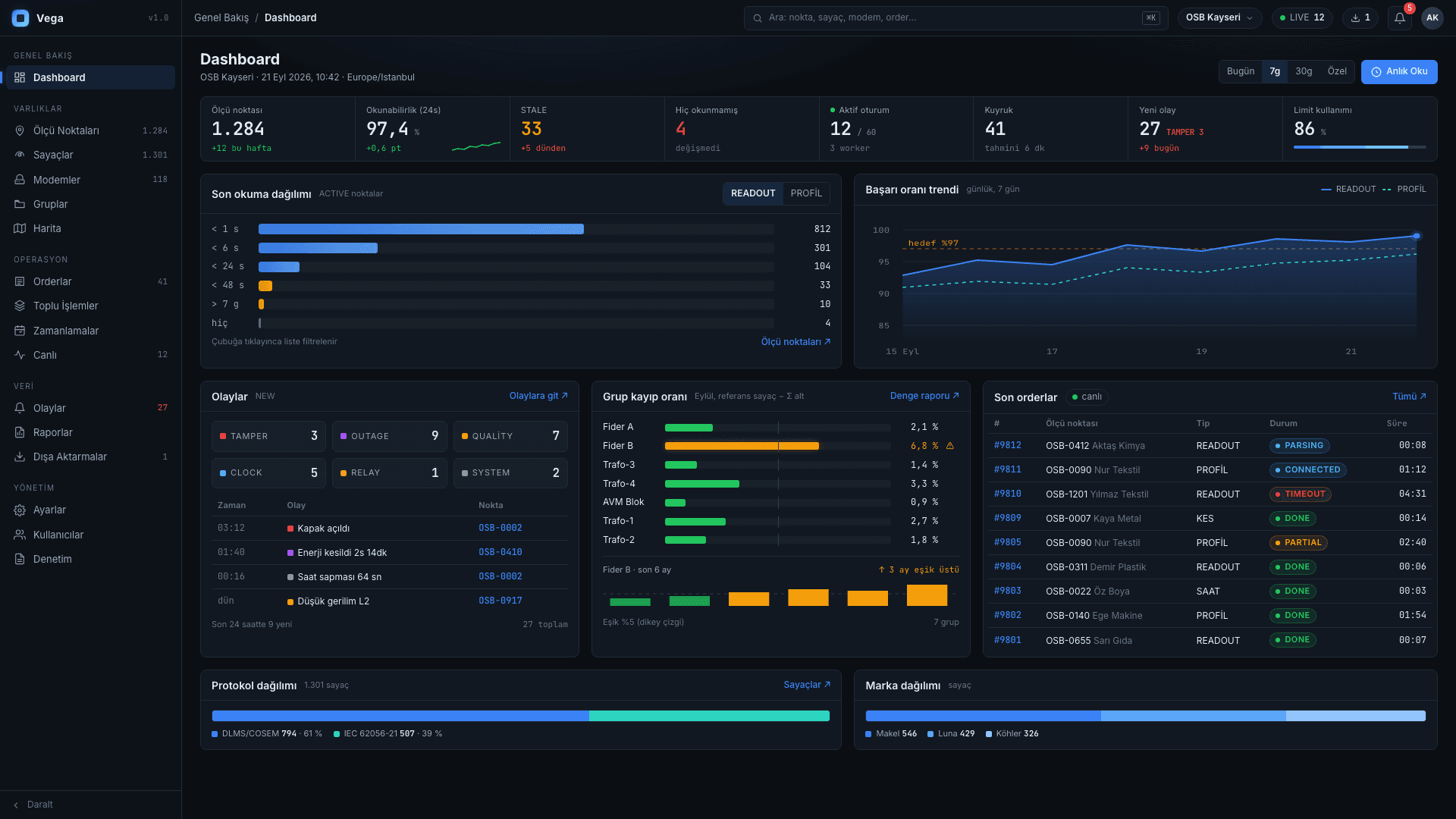Select Bugün time range
Image resolution: width=1456 pixels, height=819 pixels.
[1241, 71]
